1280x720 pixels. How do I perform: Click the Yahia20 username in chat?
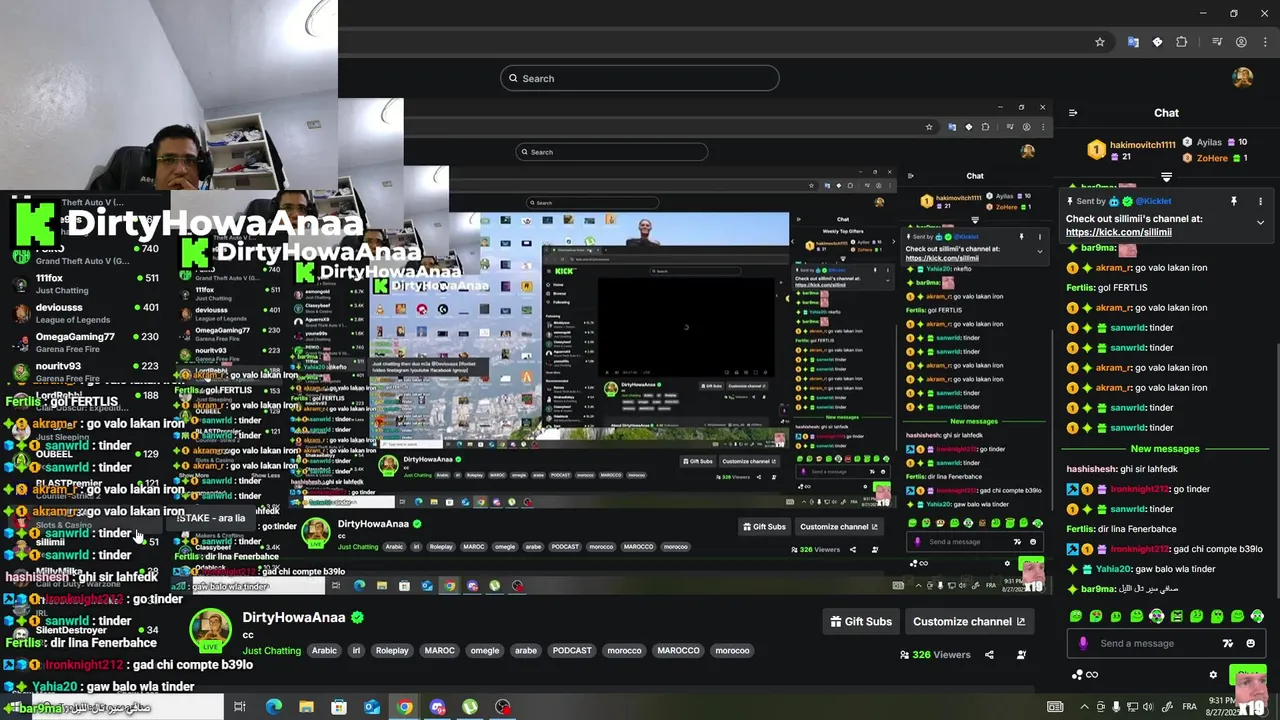[1113, 569]
